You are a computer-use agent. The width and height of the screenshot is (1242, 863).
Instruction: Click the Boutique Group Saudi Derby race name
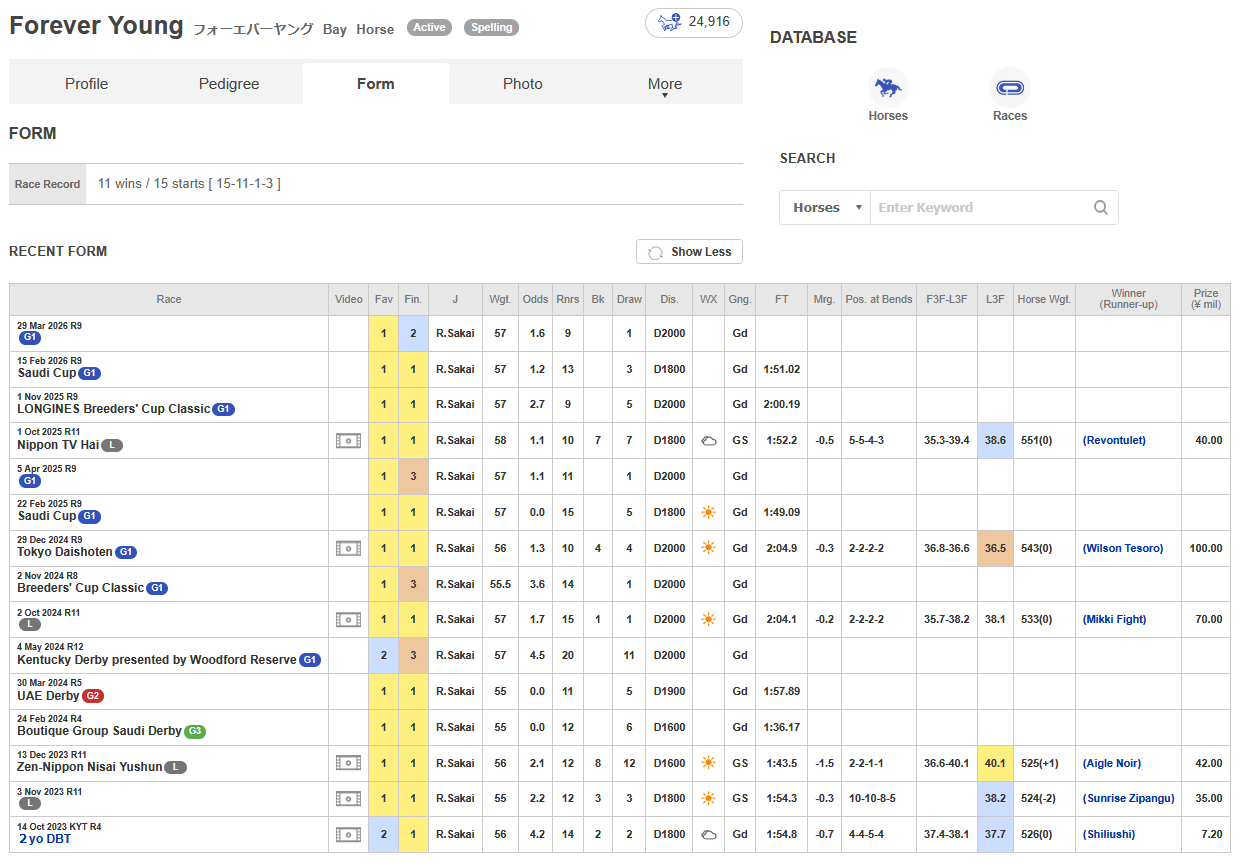[100, 732]
